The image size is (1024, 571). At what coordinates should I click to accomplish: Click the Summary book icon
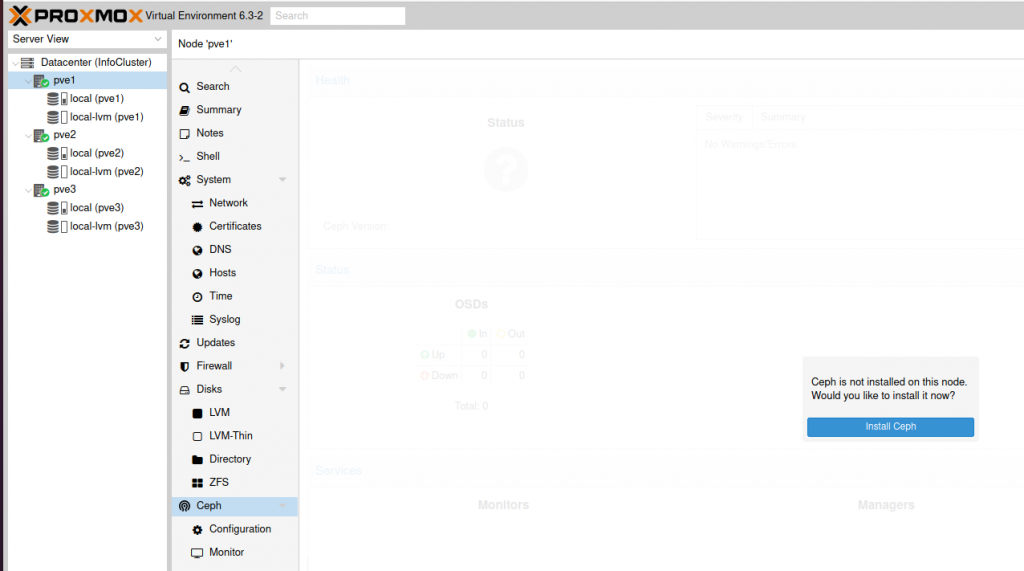coord(185,110)
